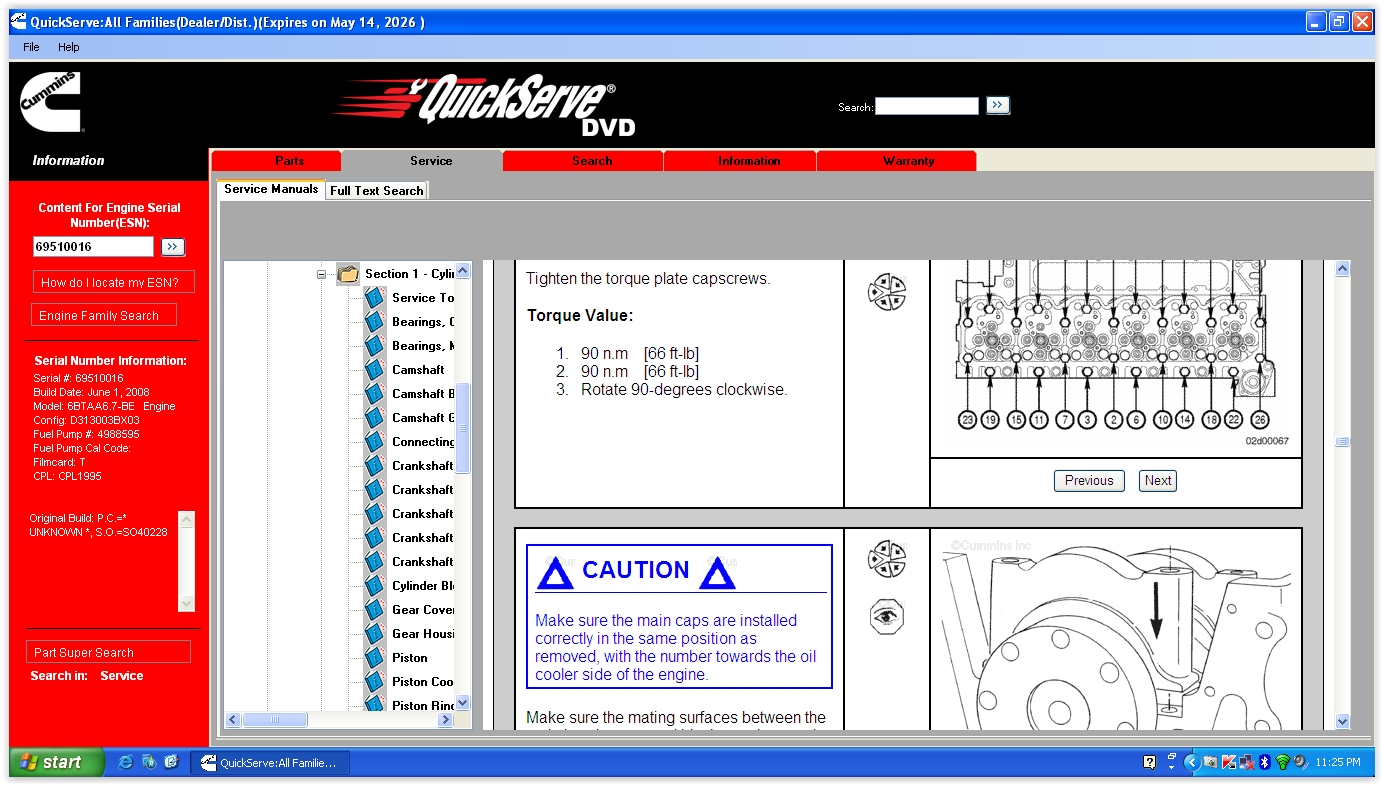Select the Gear Cover tree item
The height and width of the screenshot is (785, 1383).
click(423, 610)
